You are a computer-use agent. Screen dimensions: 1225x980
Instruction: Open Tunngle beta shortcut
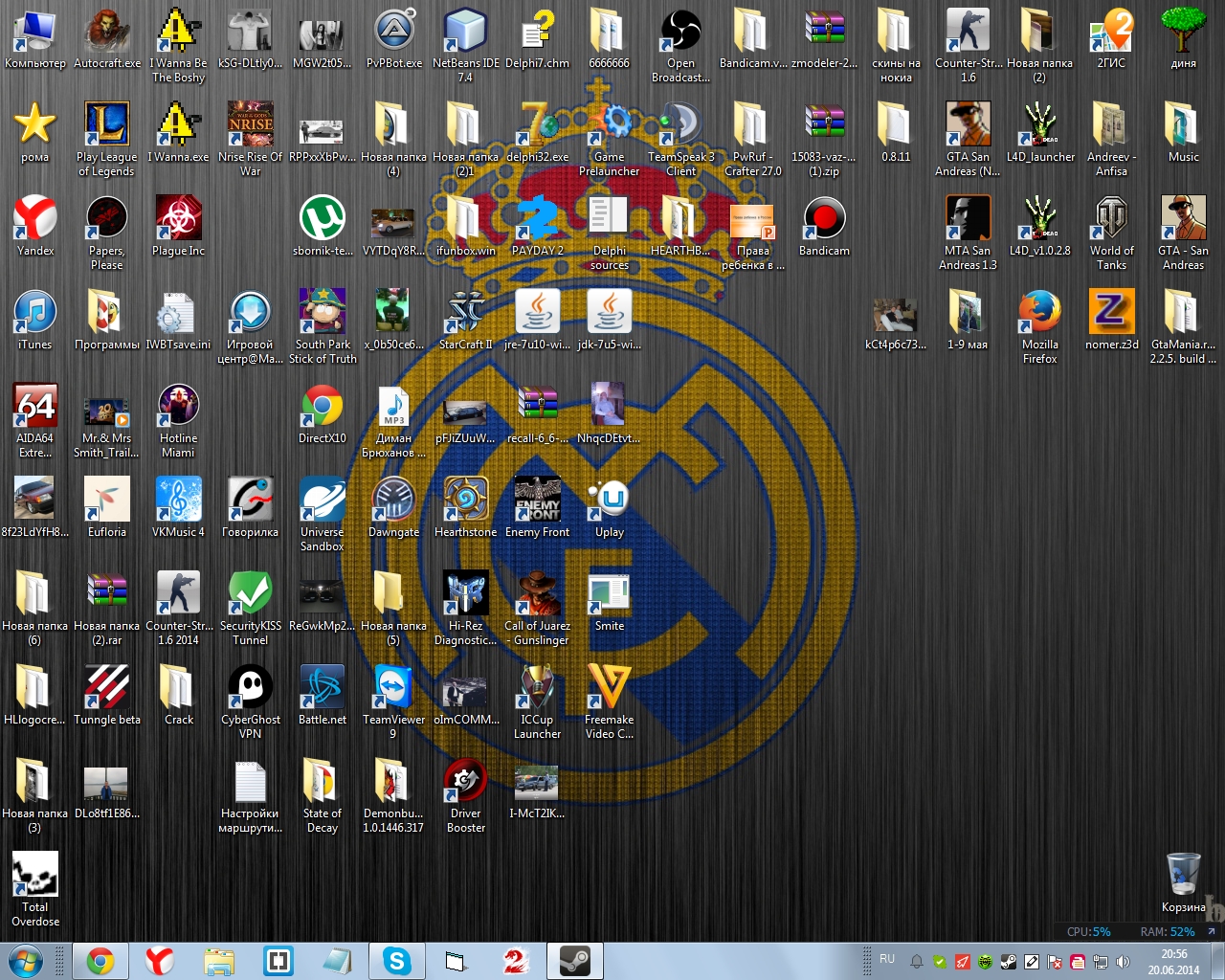(x=107, y=696)
